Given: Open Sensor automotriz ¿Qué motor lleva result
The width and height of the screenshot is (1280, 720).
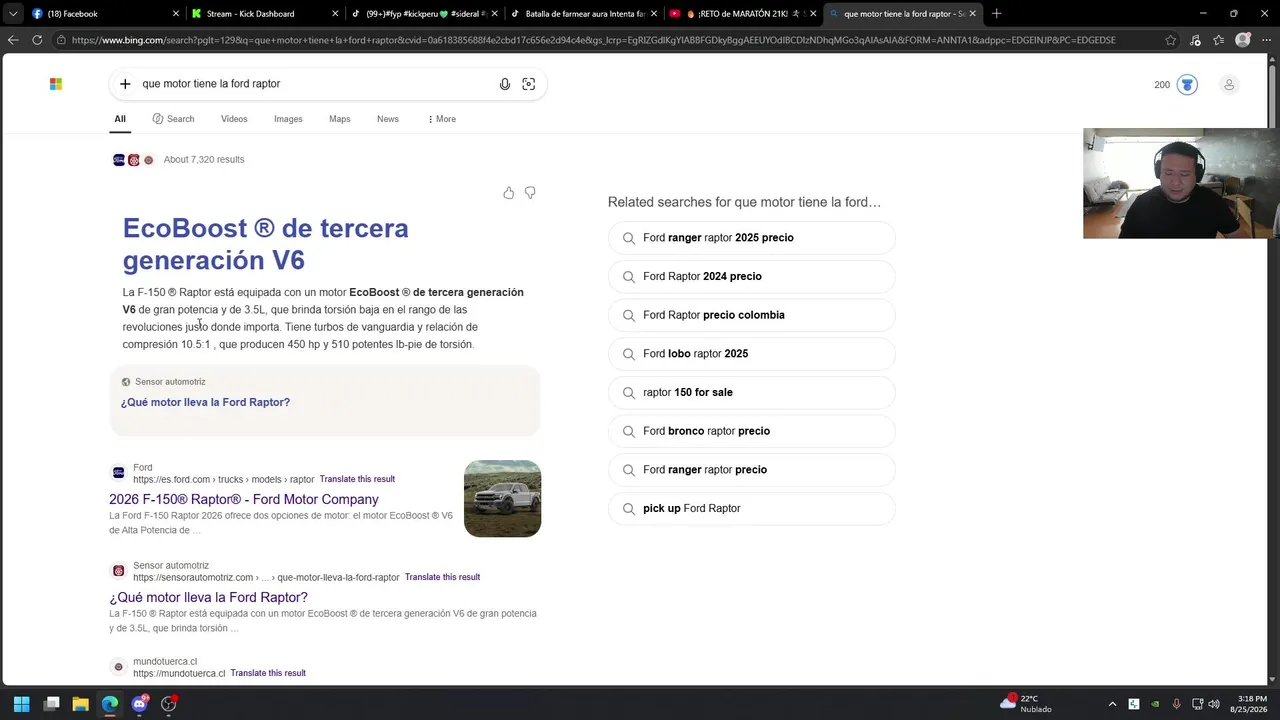Looking at the screenshot, I should pyautogui.click(x=209, y=597).
